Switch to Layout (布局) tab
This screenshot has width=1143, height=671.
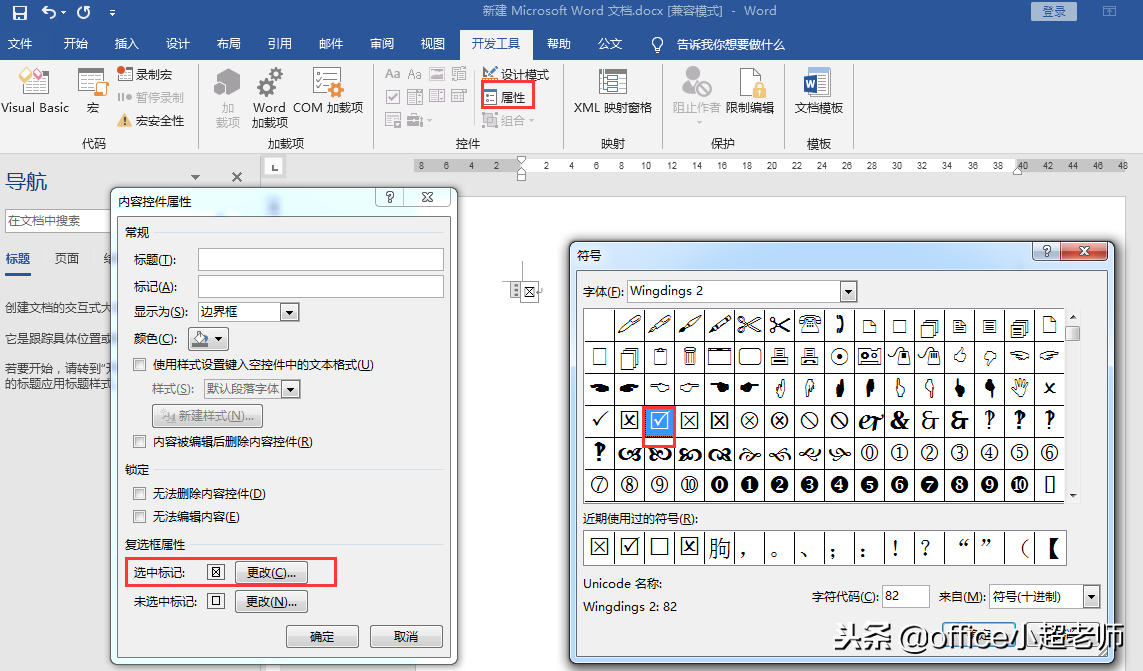pyautogui.click(x=228, y=44)
